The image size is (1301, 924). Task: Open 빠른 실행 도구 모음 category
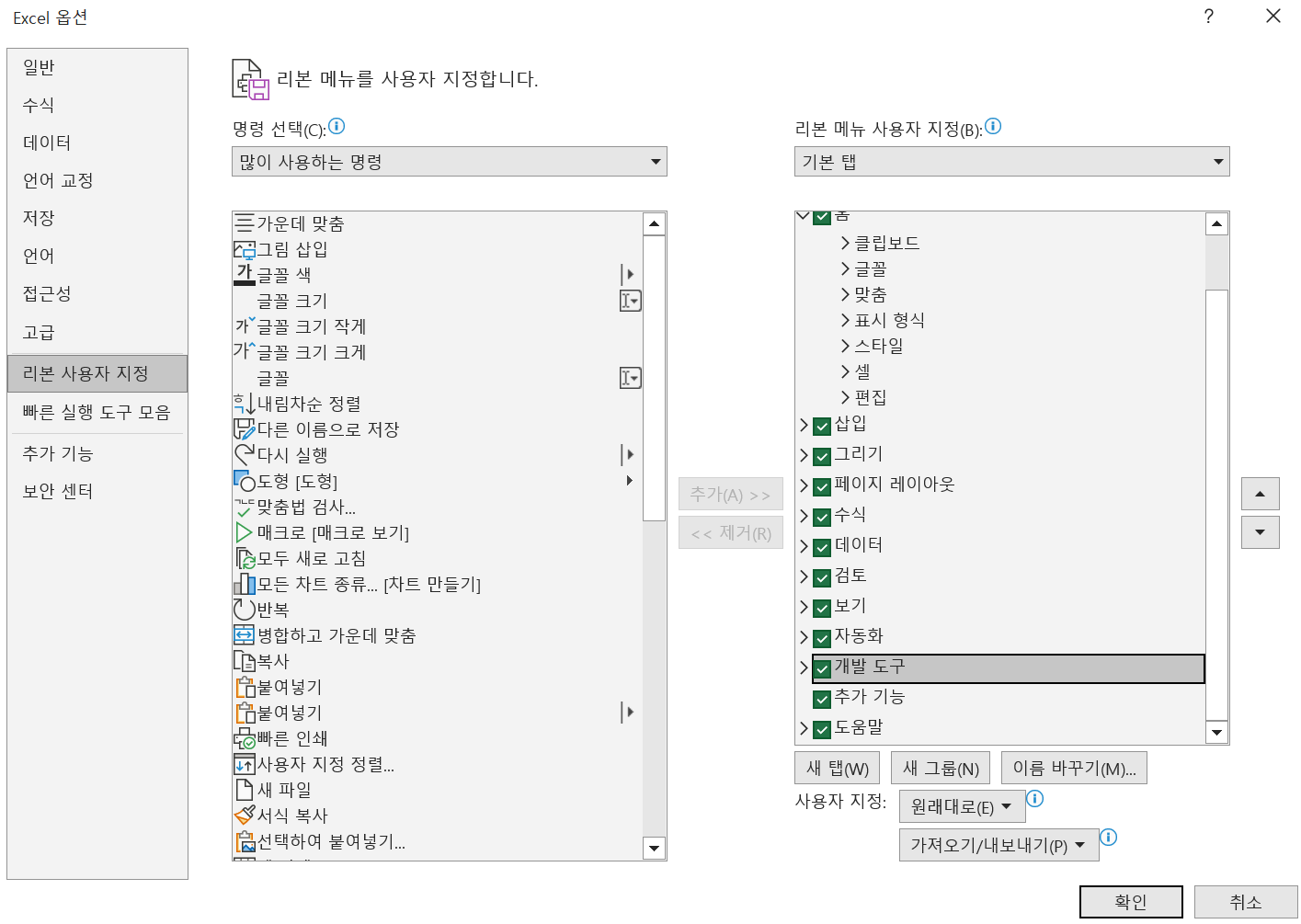point(97,412)
